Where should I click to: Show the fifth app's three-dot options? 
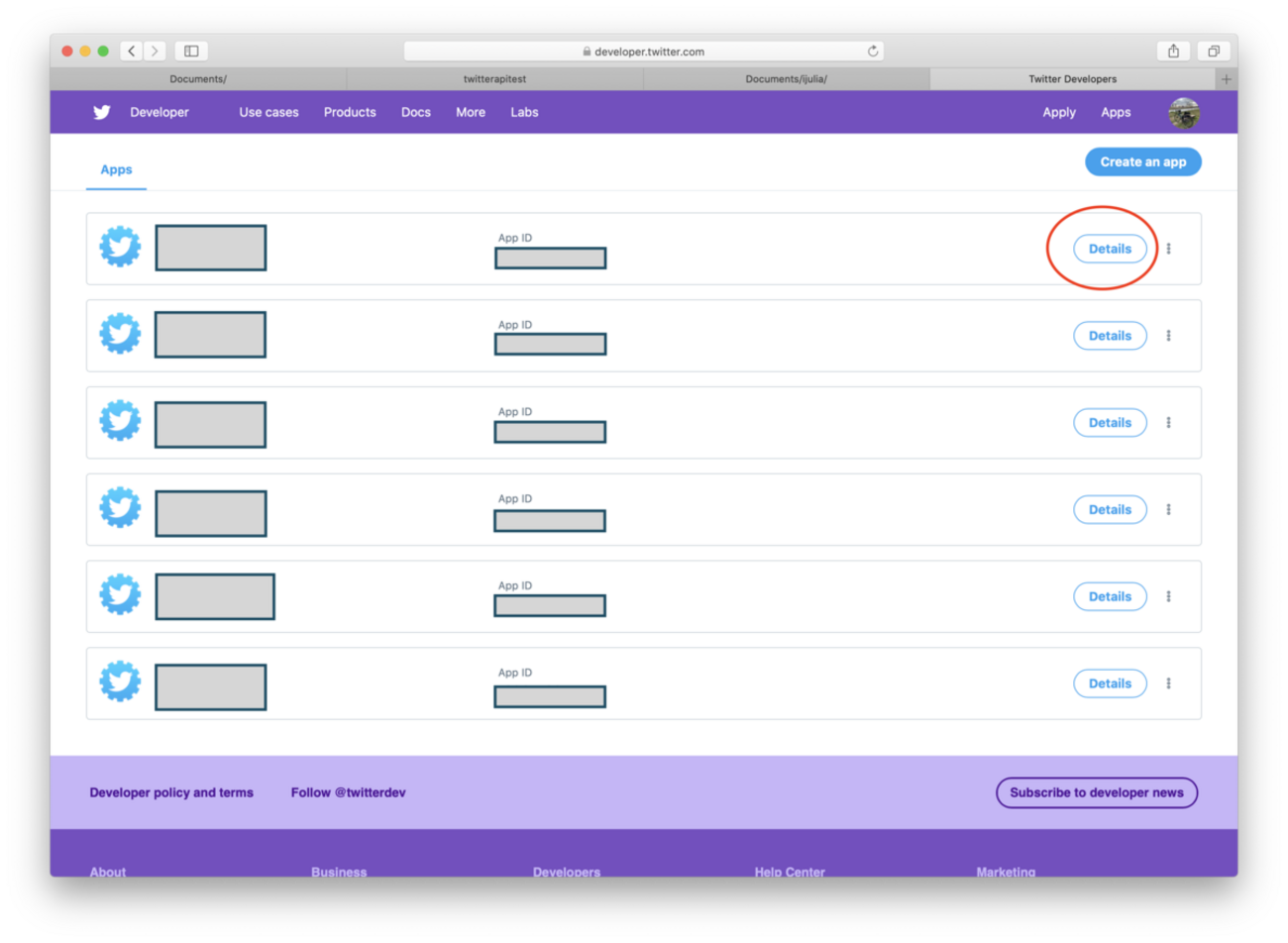(x=1169, y=596)
